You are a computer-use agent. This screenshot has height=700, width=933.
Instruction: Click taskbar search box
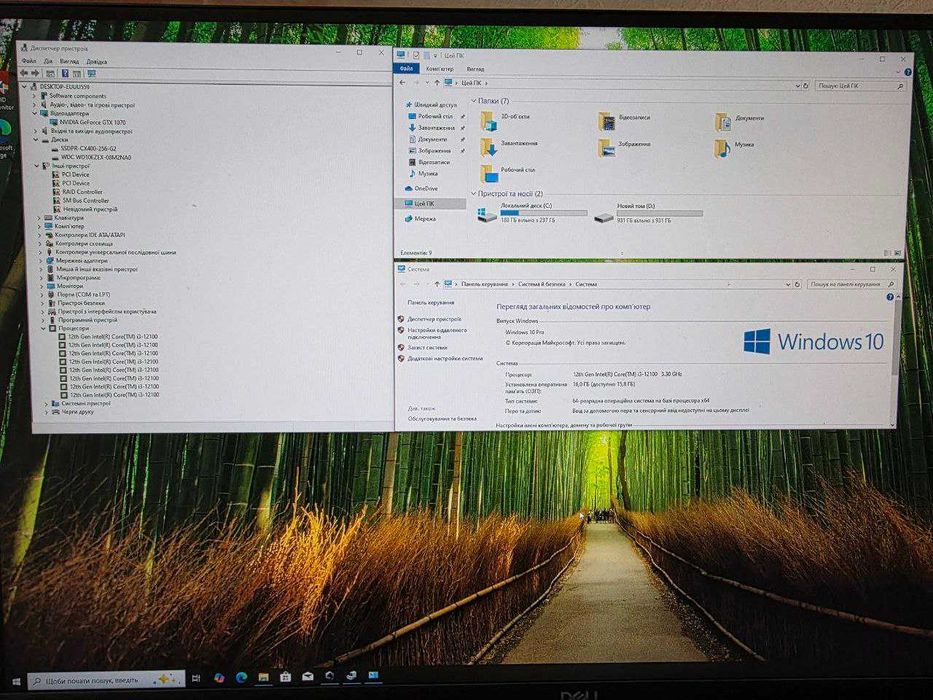coord(106,680)
